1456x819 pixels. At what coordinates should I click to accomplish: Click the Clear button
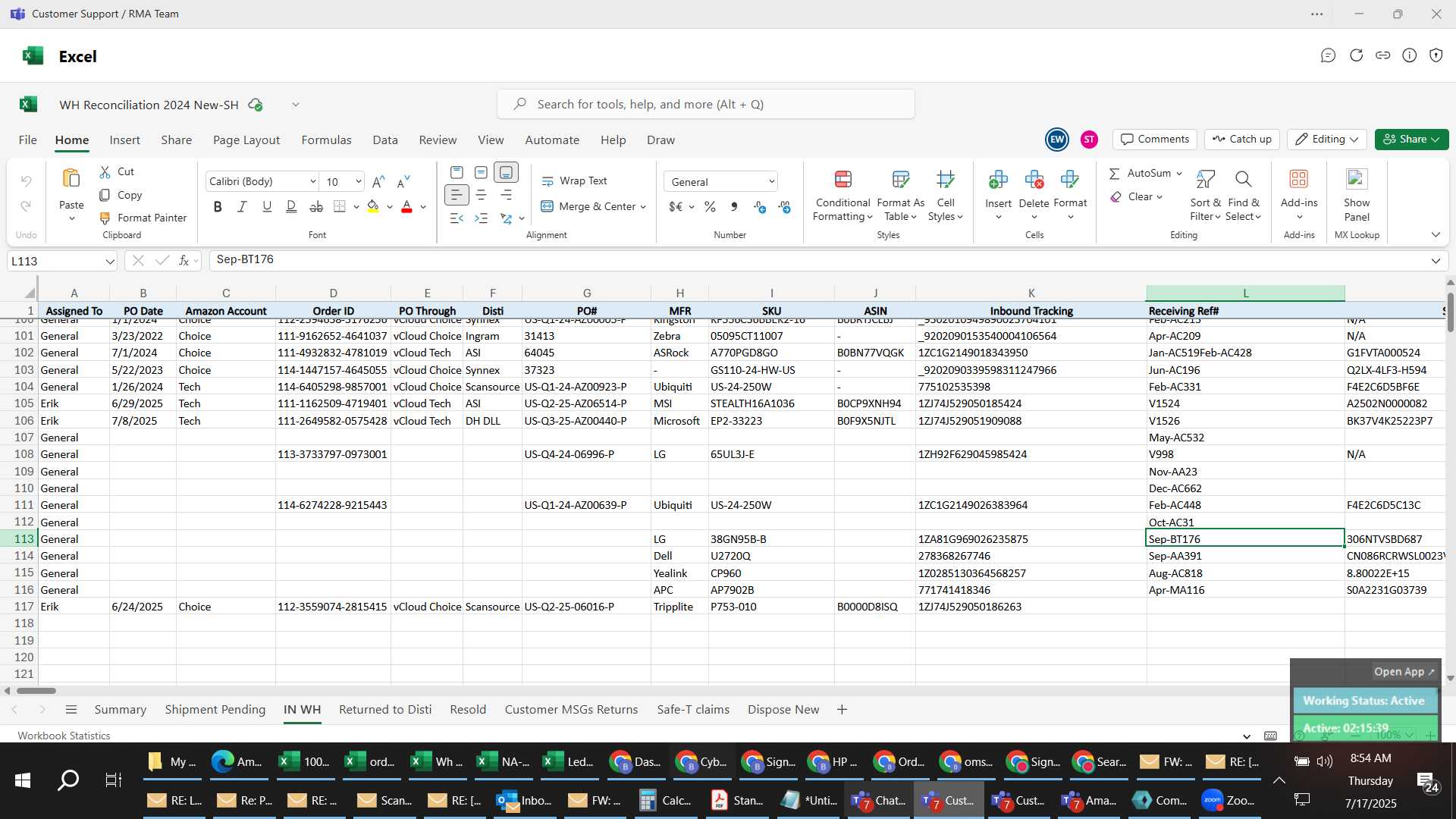pos(1135,196)
